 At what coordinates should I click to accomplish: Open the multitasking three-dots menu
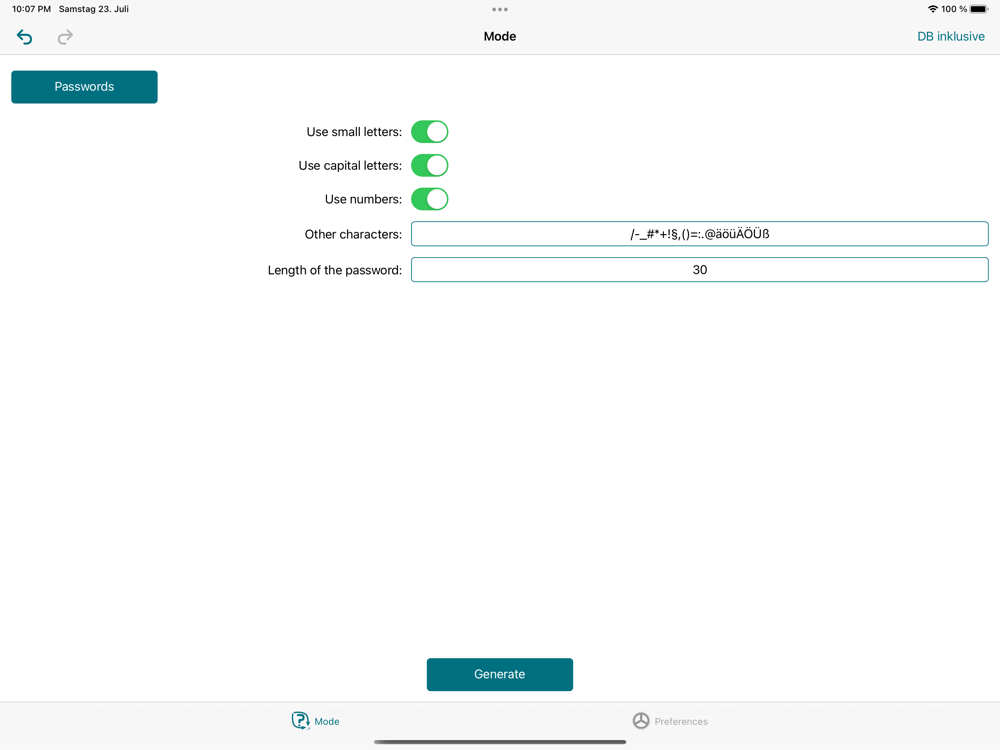pos(500,10)
